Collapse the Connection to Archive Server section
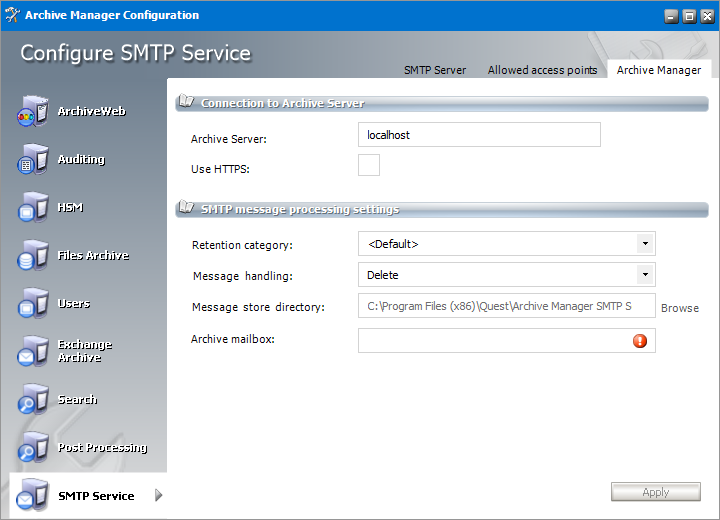The width and height of the screenshot is (720, 520). [x=185, y=102]
